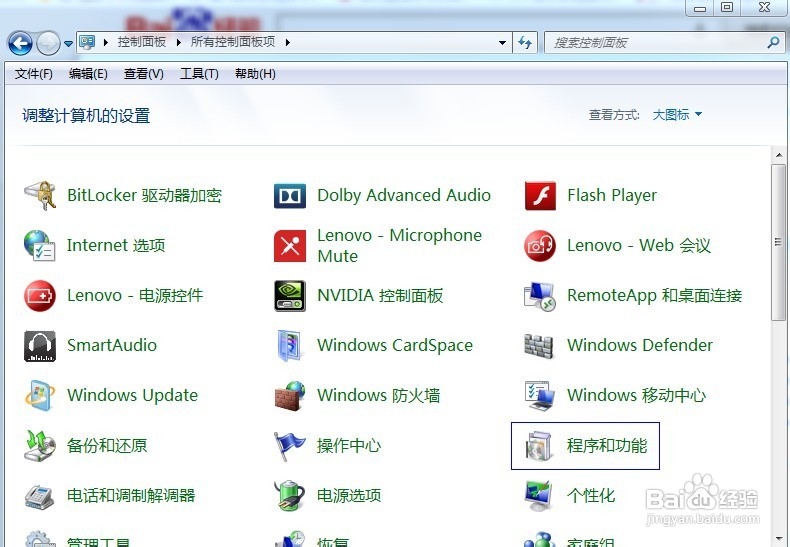The image size is (790, 547).
Task: Expand the arrow after 所有控制面板项 breadcrumb
Action: [287, 42]
